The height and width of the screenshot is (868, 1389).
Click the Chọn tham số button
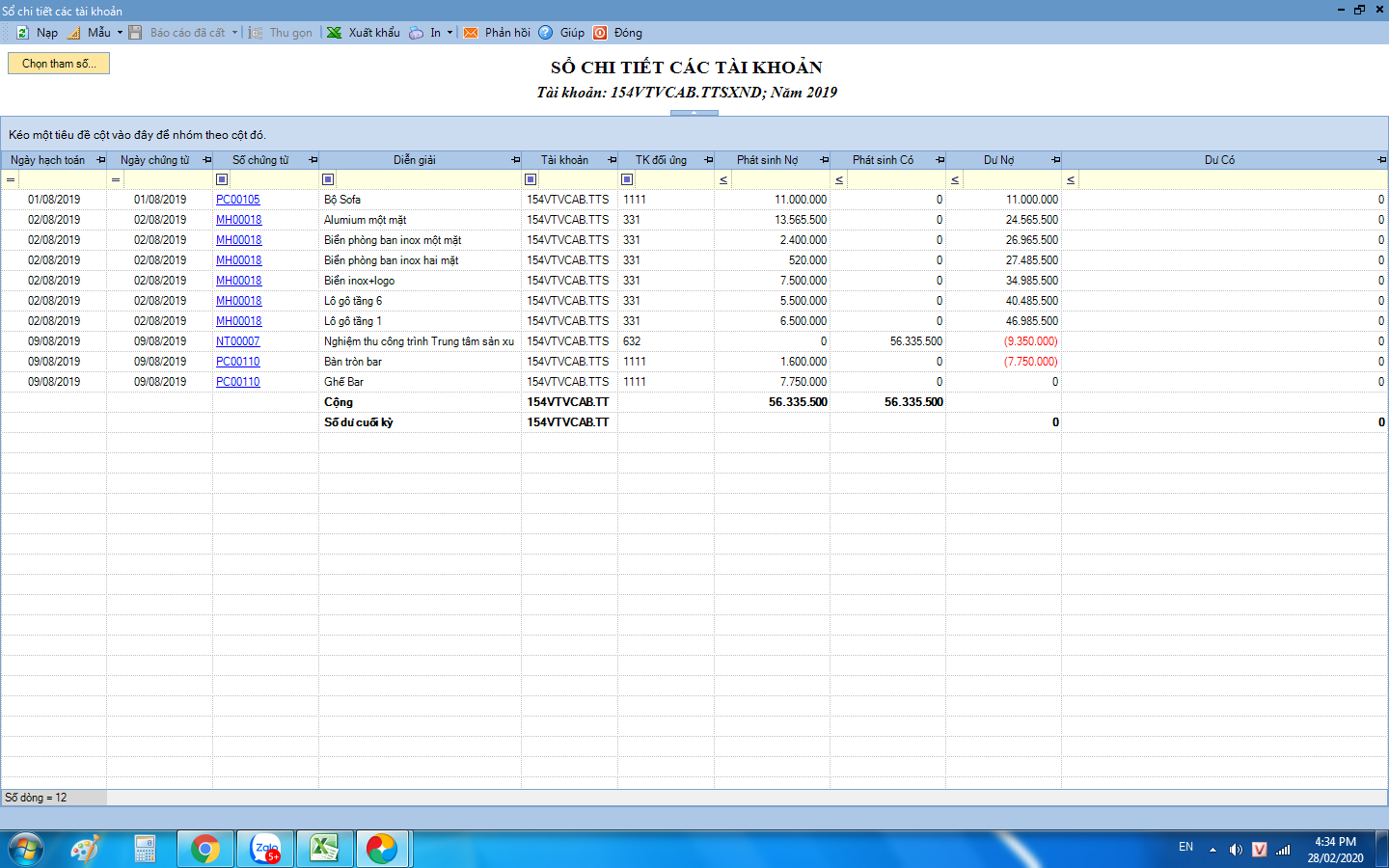(59, 64)
